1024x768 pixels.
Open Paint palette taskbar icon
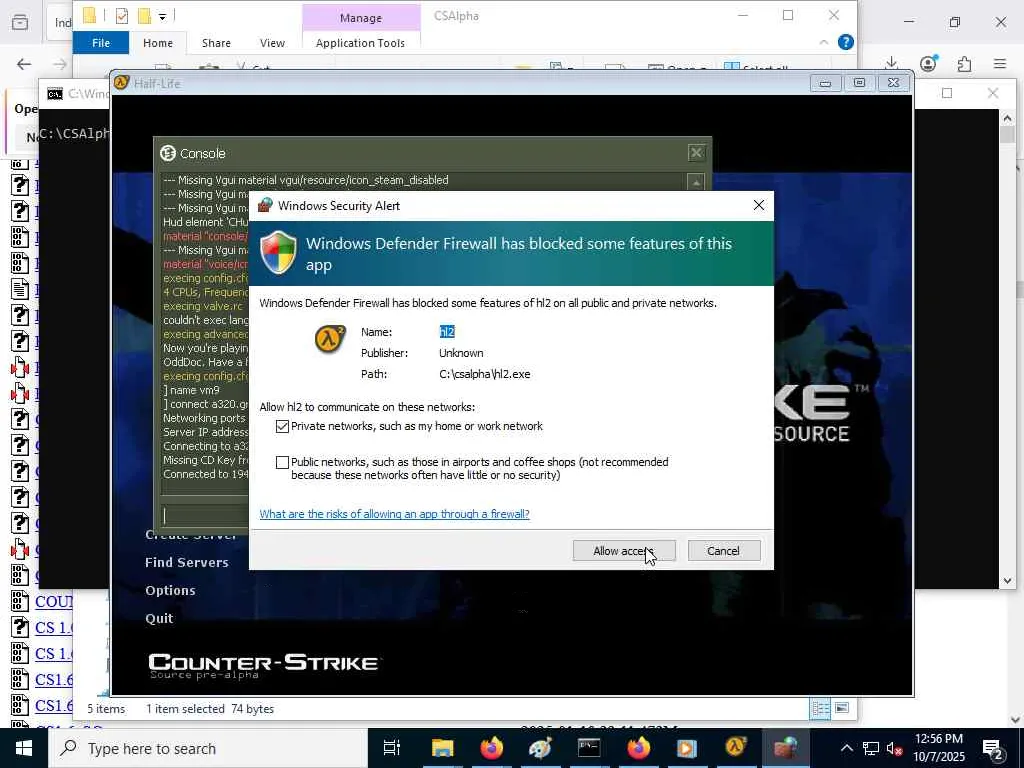[540, 748]
